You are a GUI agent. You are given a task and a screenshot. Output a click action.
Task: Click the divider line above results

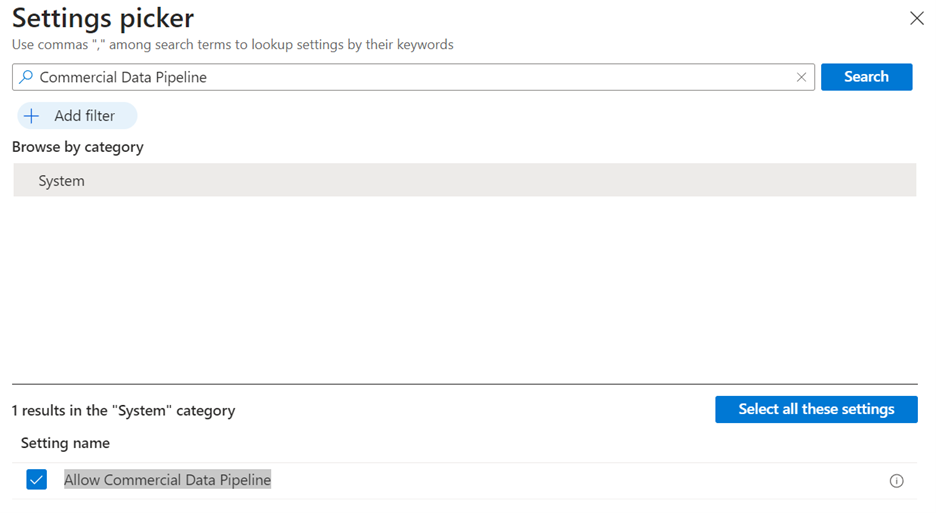point(464,384)
